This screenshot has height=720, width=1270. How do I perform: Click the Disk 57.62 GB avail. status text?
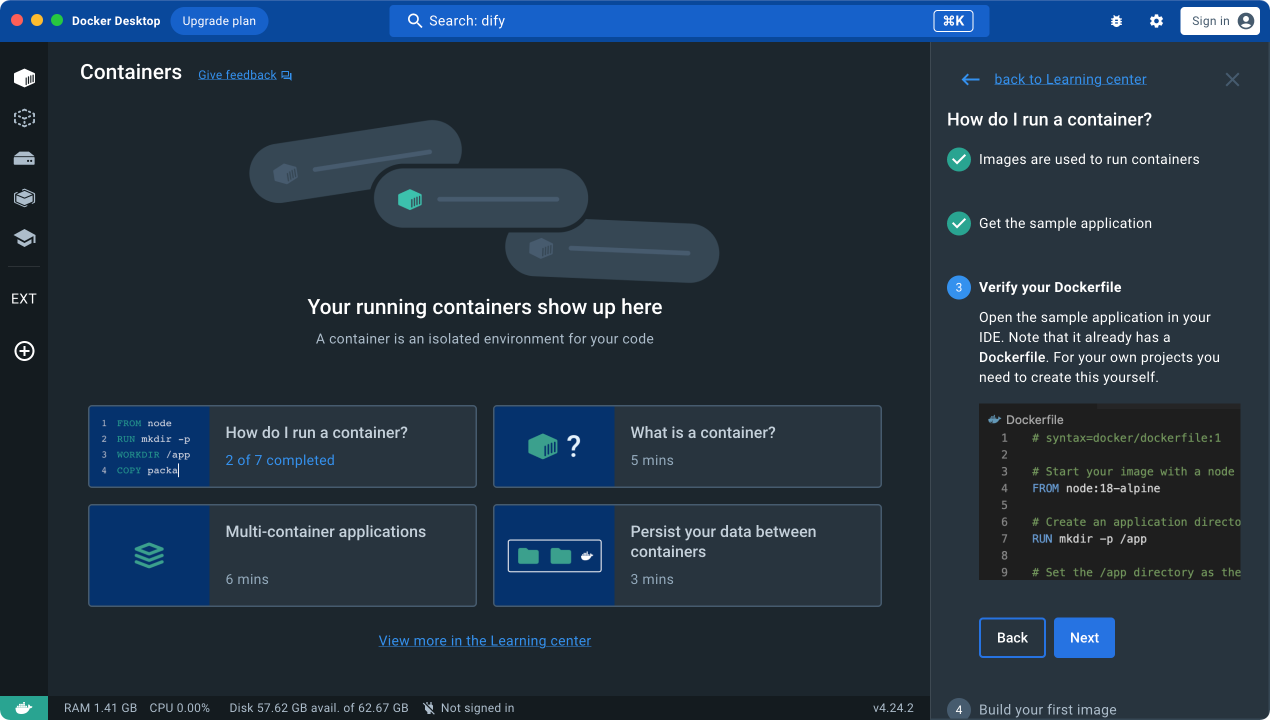point(319,708)
